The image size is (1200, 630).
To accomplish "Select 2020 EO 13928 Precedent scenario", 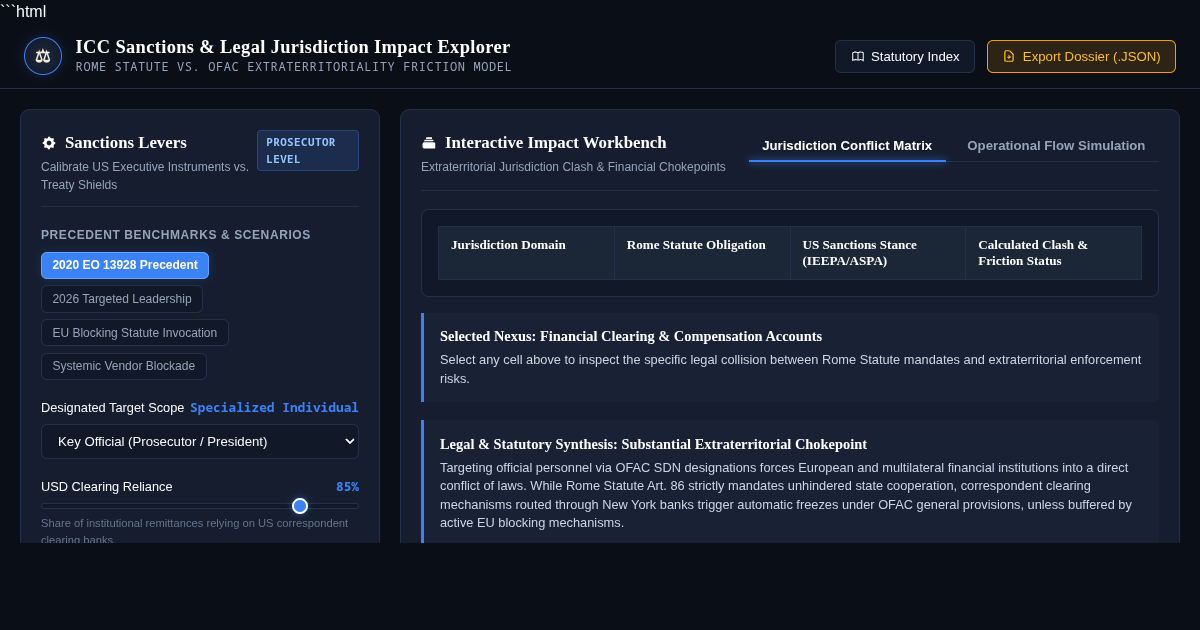I will 125,266.
